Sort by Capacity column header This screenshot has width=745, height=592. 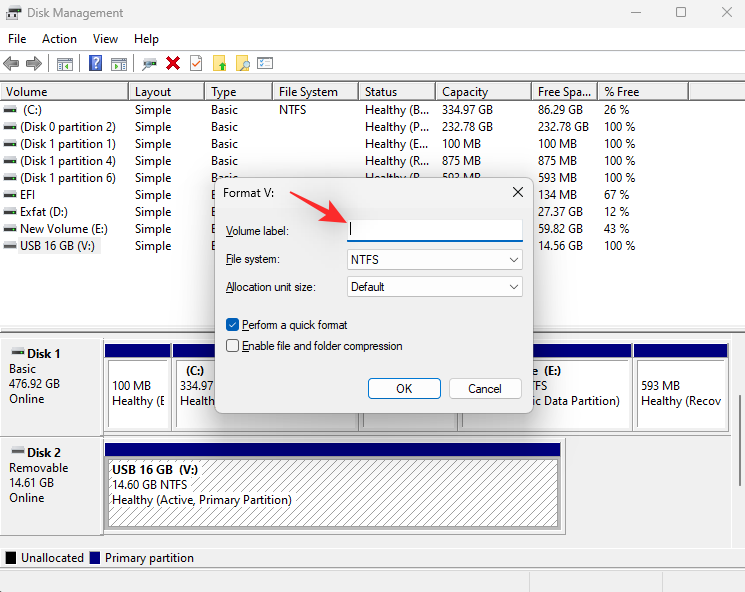point(484,92)
